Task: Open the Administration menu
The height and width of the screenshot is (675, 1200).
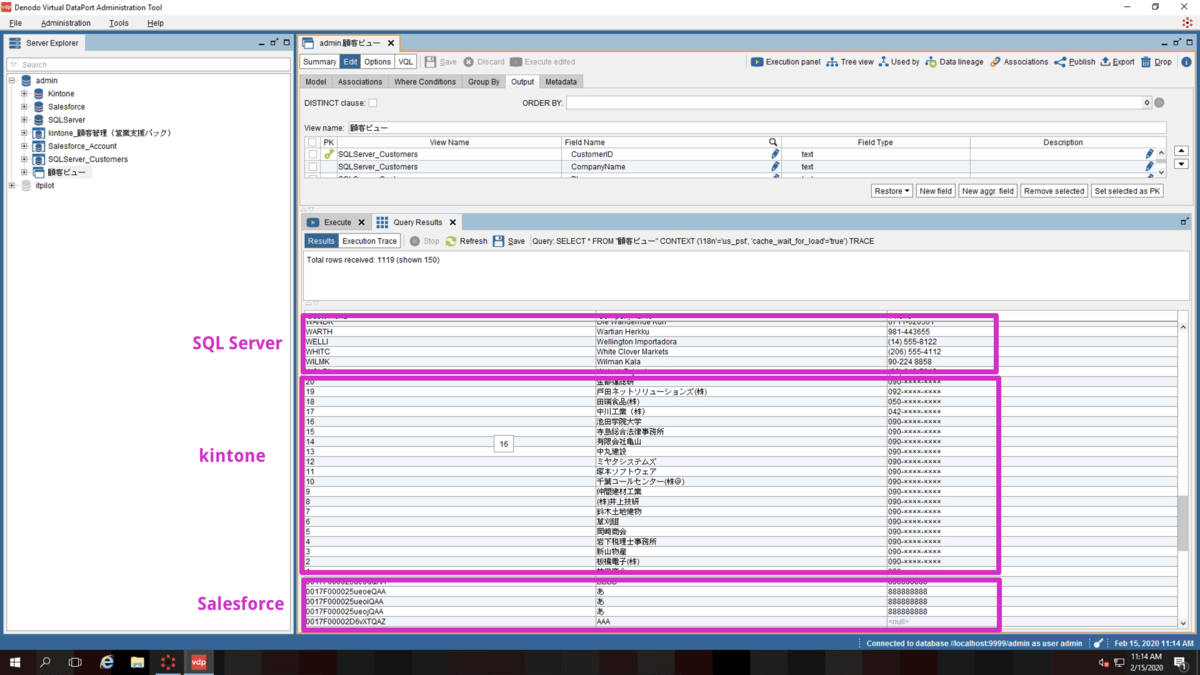Action: coord(65,23)
